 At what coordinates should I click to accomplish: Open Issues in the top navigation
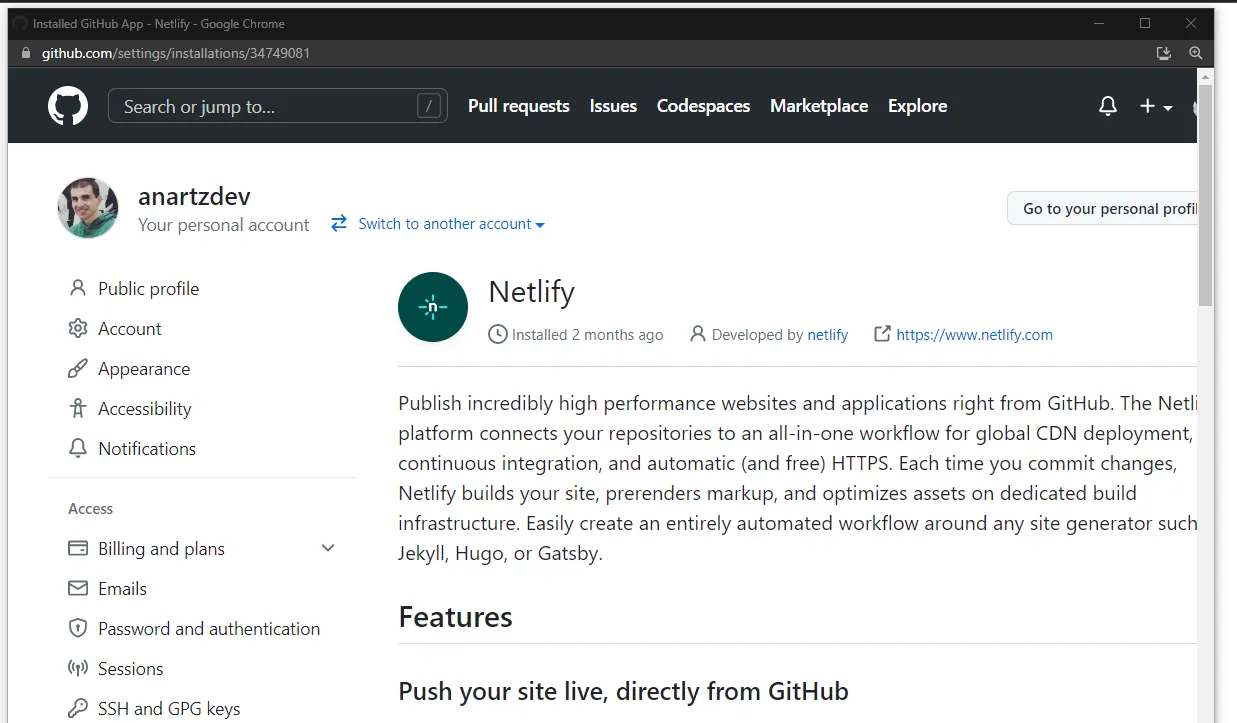613,106
